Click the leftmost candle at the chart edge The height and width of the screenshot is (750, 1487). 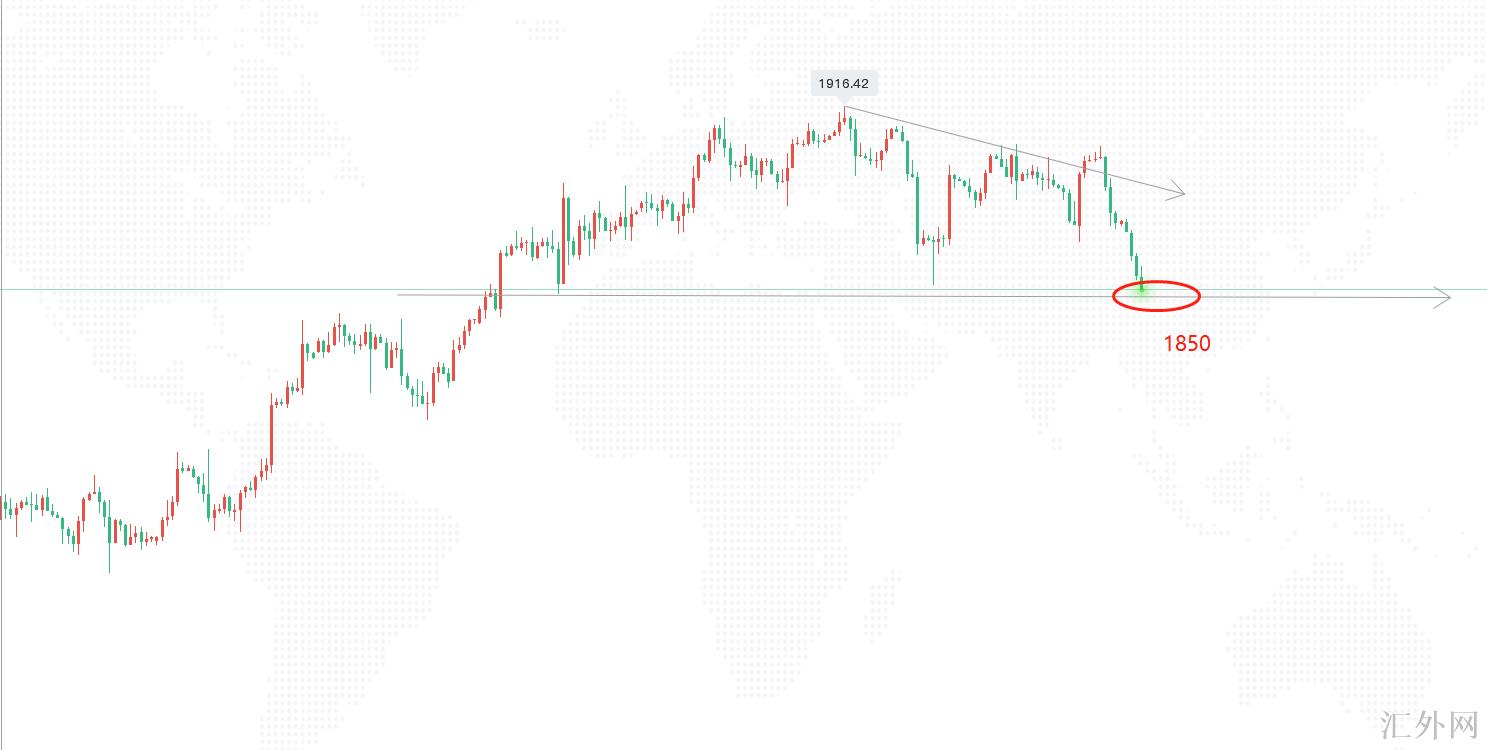point(3,505)
